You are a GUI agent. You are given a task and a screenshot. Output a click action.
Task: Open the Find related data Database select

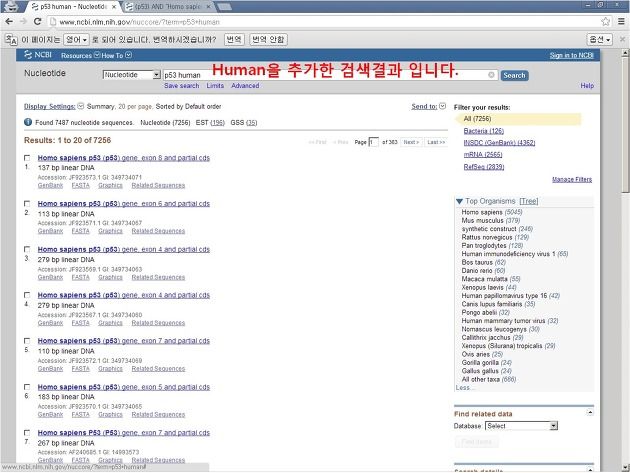[521, 426]
